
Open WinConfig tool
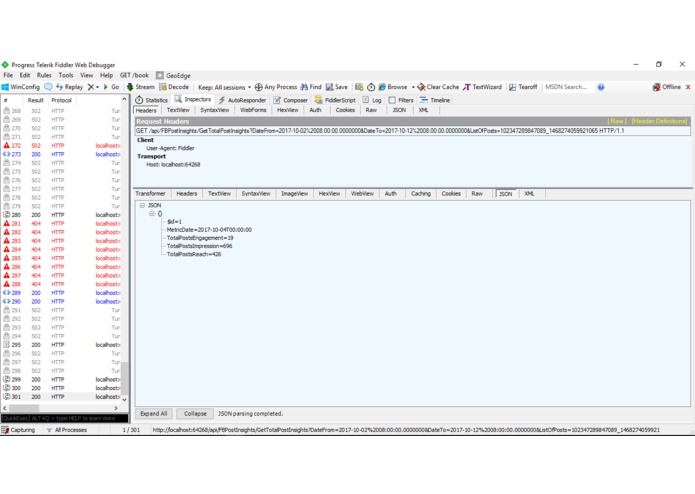21,87
